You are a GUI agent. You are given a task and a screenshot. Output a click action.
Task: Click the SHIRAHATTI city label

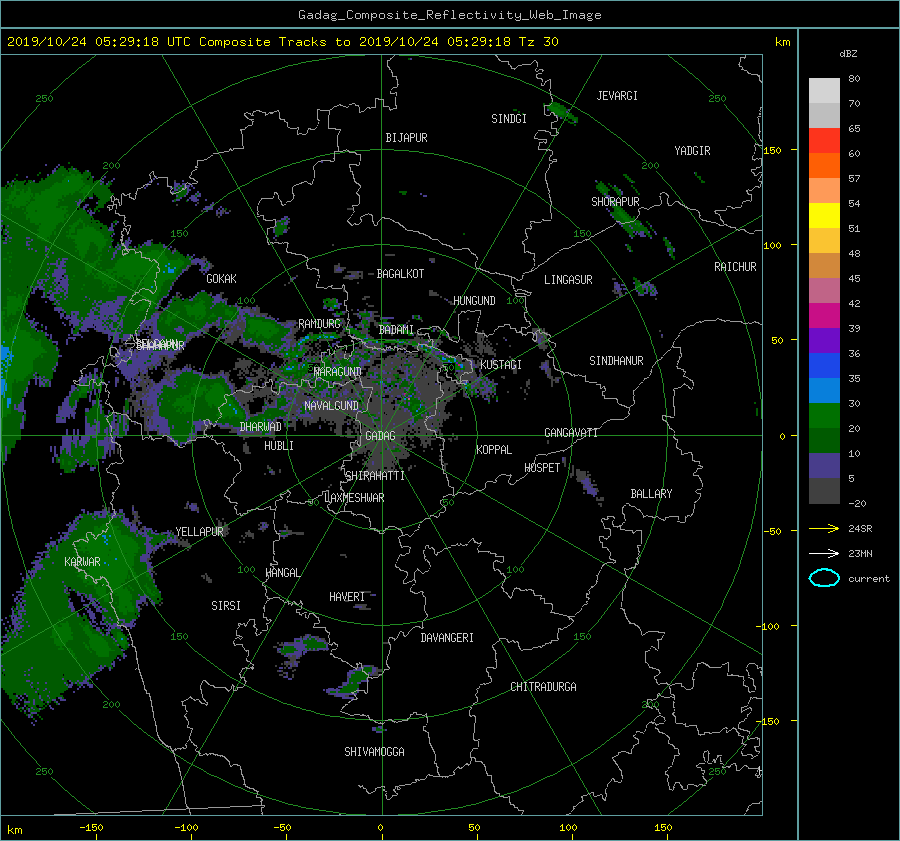pyautogui.click(x=375, y=476)
